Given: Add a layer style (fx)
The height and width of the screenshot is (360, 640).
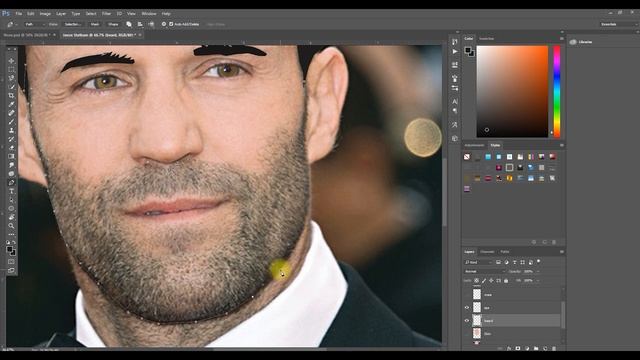Looking at the screenshot, I should click(509, 349).
